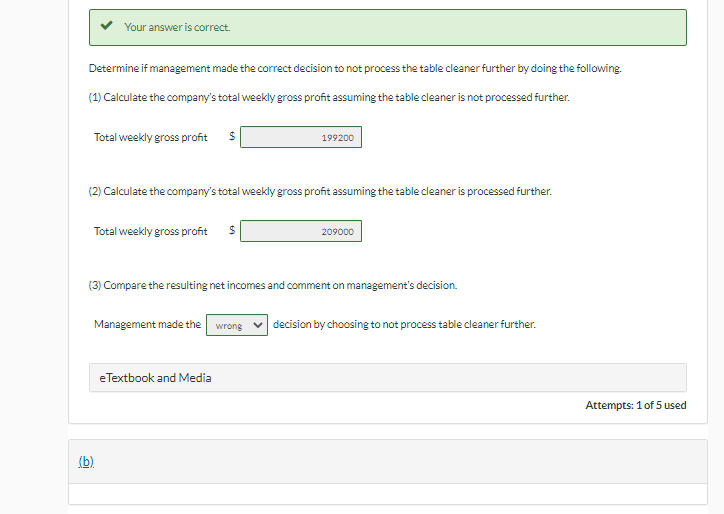
Task: Click the "Management made the" text
Action: tap(147, 325)
